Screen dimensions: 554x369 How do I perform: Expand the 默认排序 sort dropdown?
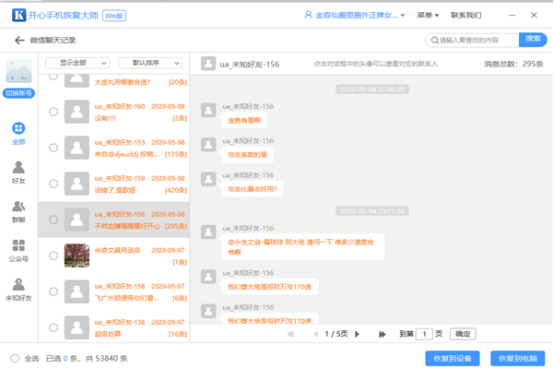[151, 63]
